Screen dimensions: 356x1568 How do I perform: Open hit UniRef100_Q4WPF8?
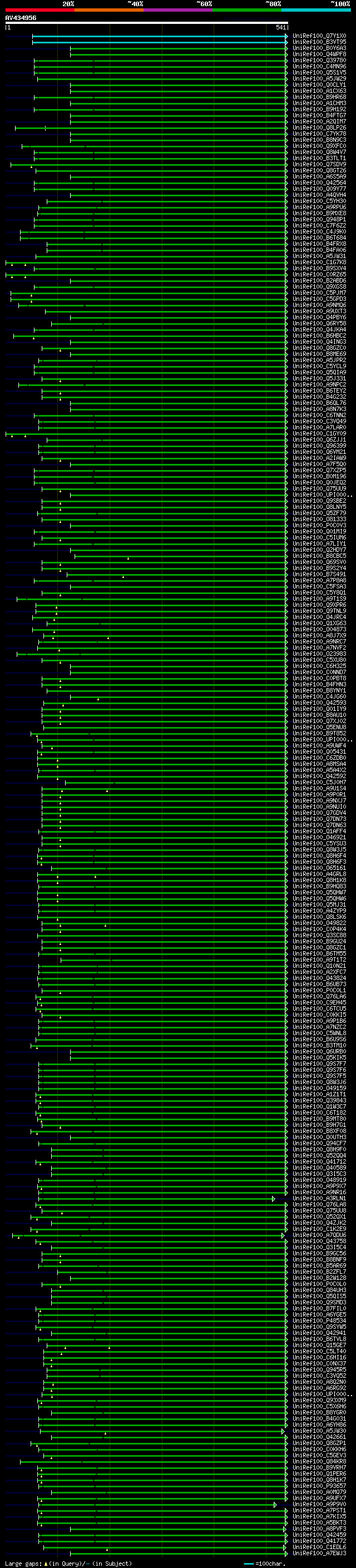click(x=319, y=54)
